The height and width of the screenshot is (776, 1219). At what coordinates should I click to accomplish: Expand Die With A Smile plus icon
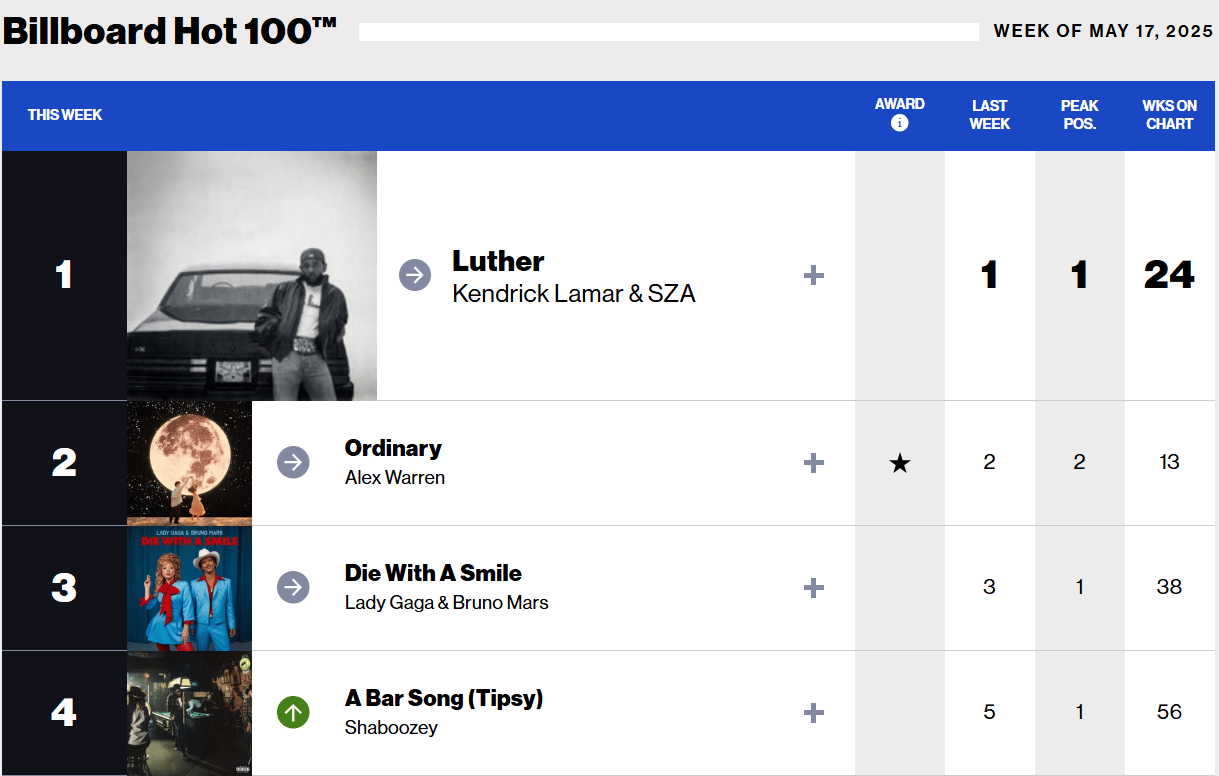814,588
